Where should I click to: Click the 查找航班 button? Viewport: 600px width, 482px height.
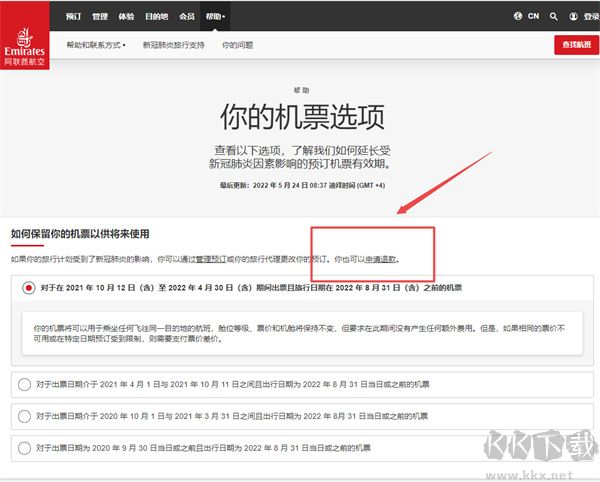(x=577, y=44)
